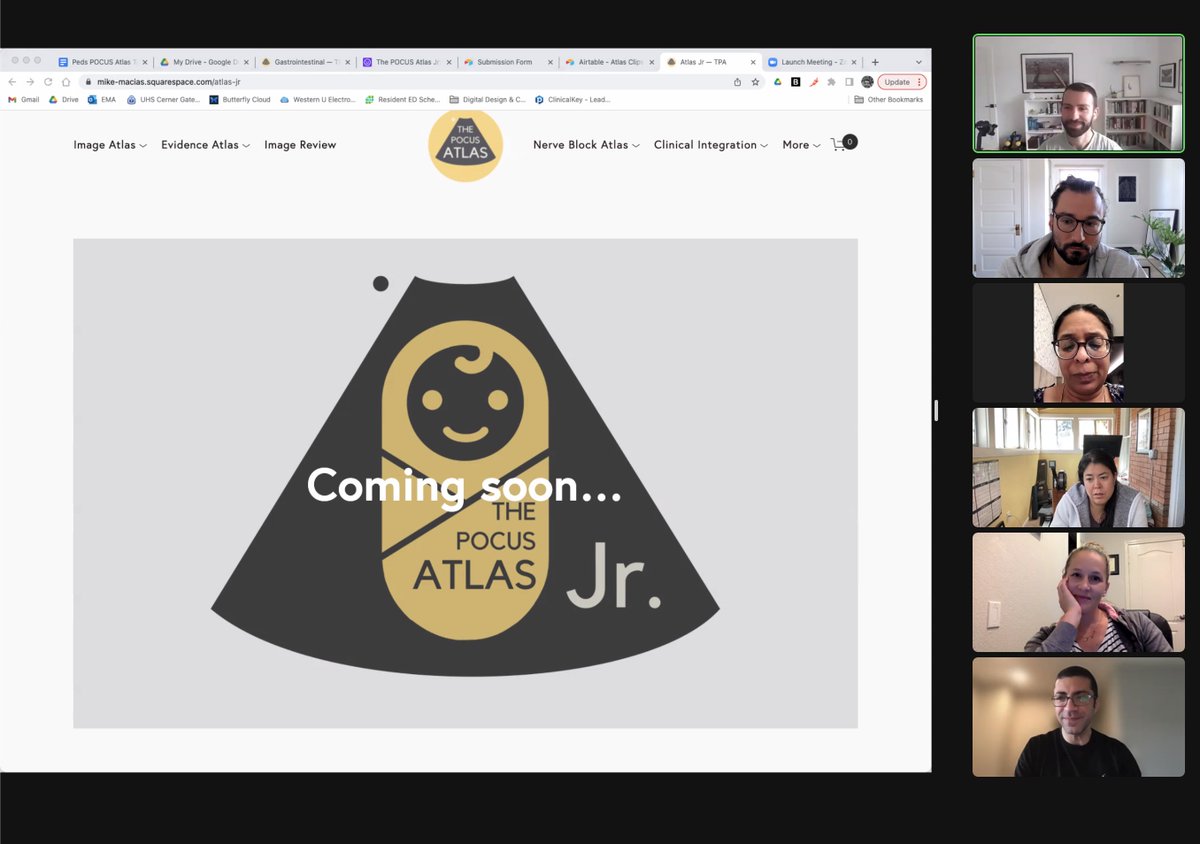Open the Gmail bookmark
The image size is (1200, 844).
tap(24, 100)
